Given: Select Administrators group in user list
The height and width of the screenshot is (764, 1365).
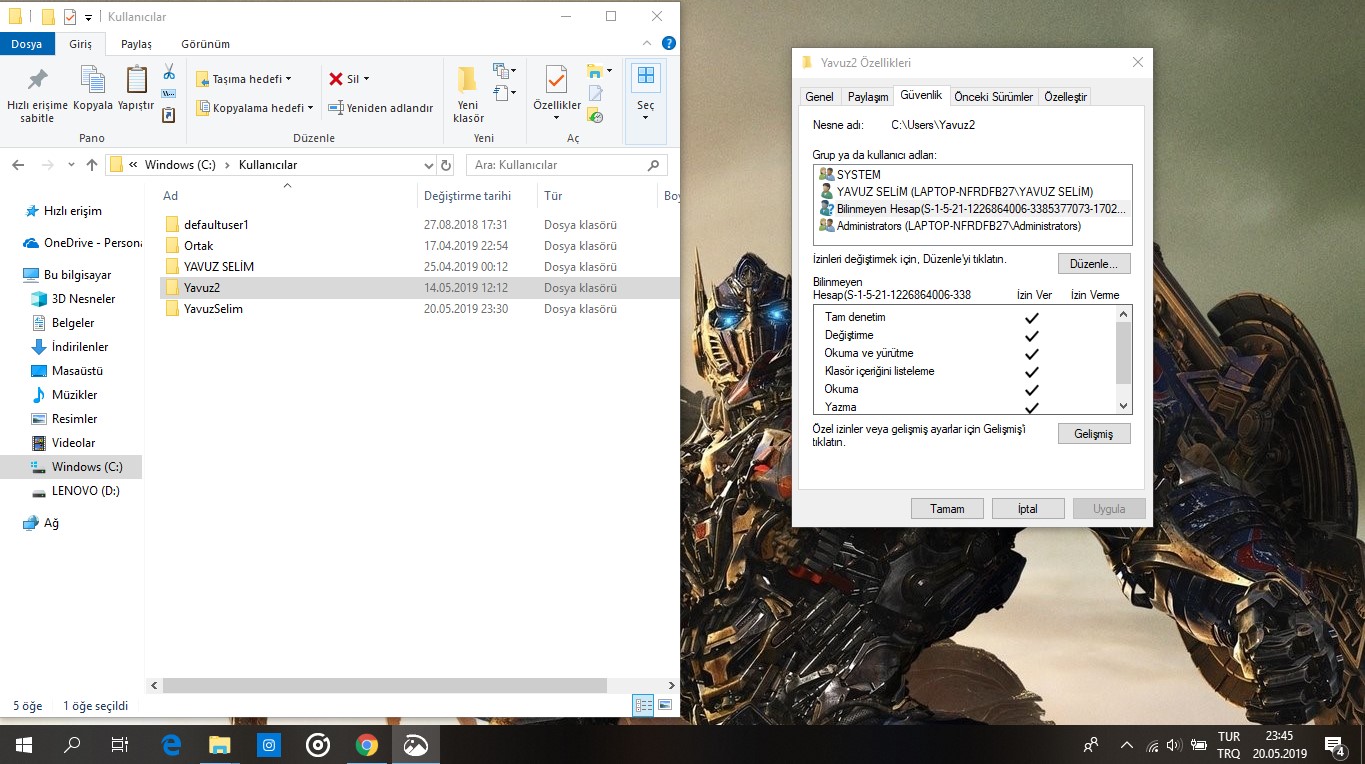Looking at the screenshot, I should coord(974,226).
